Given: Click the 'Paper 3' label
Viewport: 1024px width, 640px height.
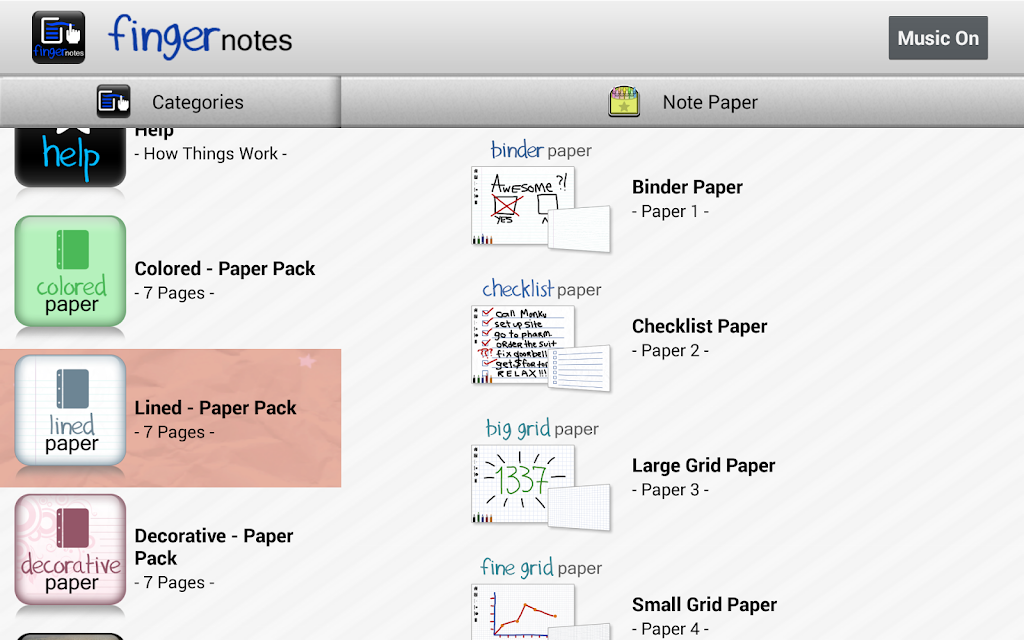Looking at the screenshot, I should 670,490.
